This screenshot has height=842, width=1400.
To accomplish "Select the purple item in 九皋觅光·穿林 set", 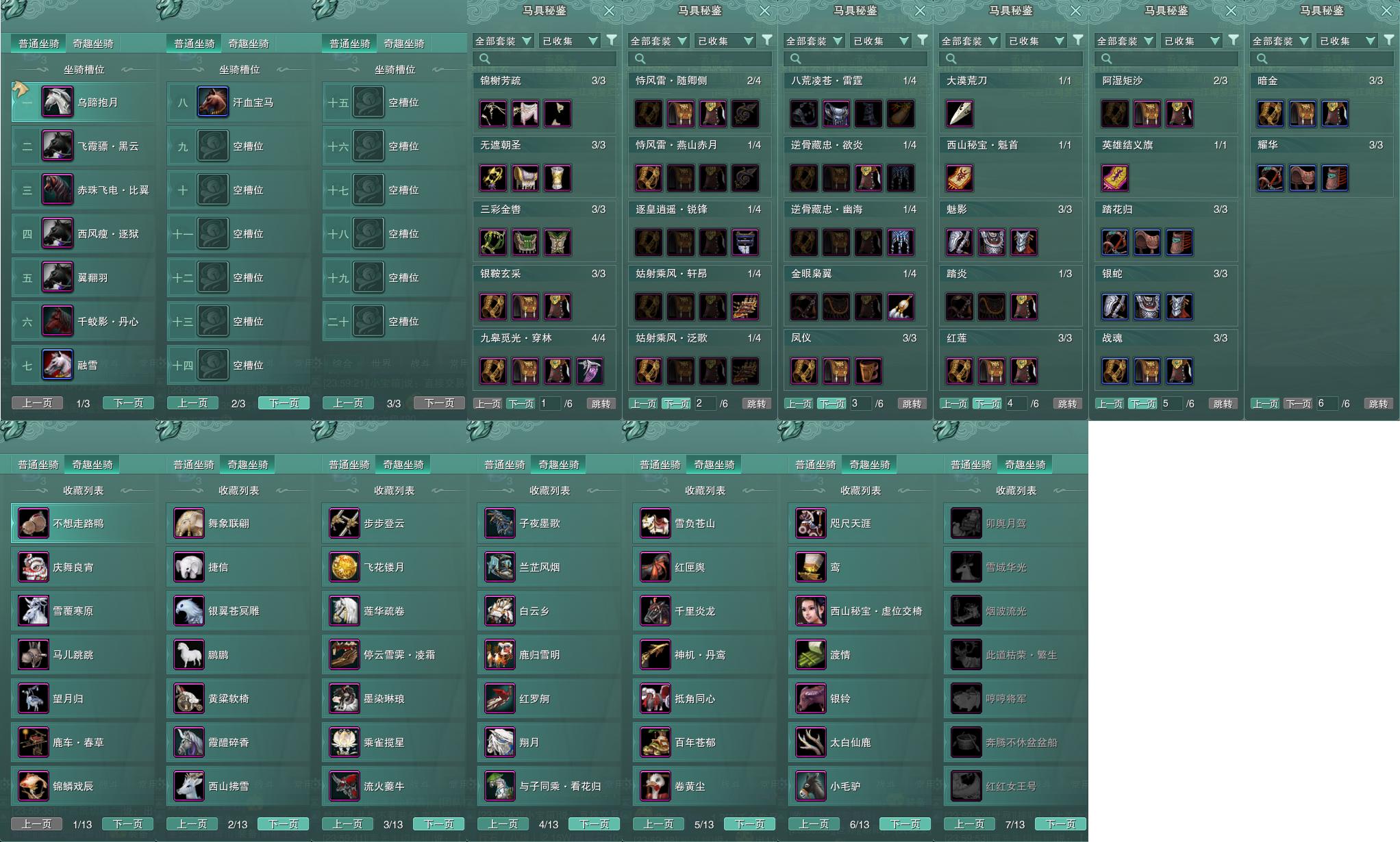I will (x=589, y=371).
